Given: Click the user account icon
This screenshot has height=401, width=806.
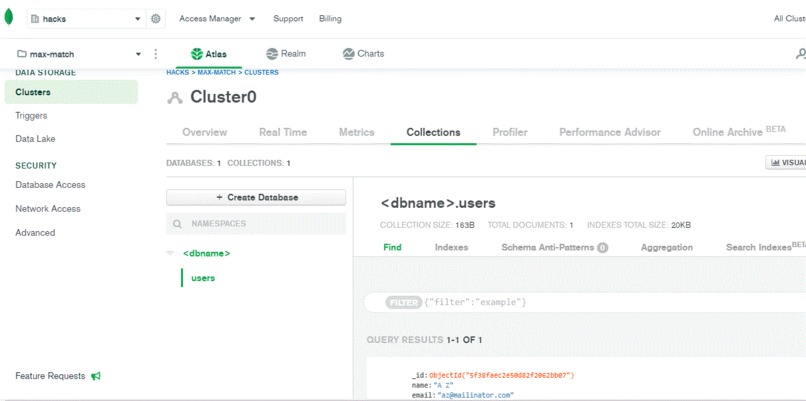Looking at the screenshot, I should pyautogui.click(x=801, y=53).
